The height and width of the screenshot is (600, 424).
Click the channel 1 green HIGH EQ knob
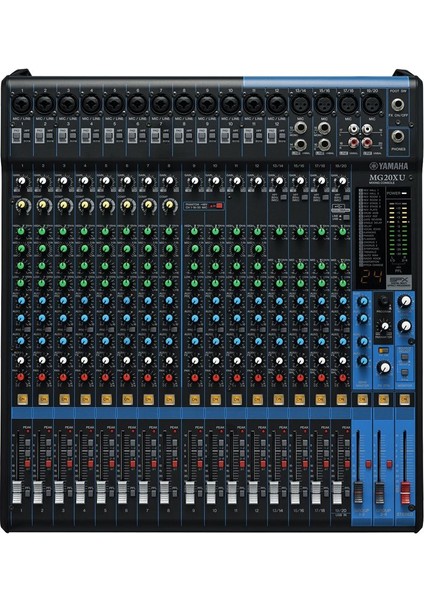(21, 232)
